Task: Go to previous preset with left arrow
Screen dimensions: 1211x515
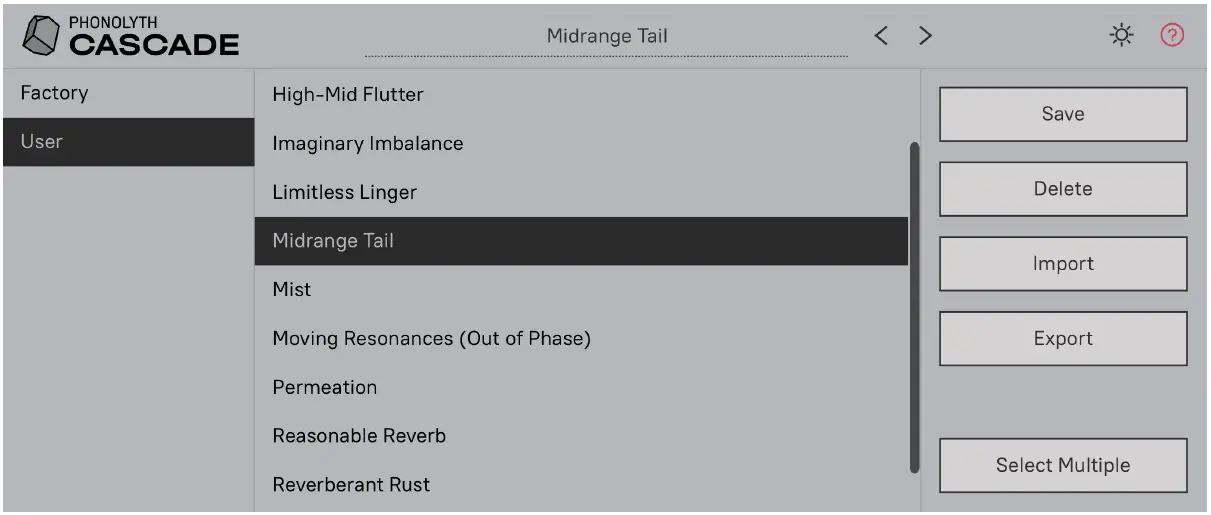Action: (x=881, y=36)
